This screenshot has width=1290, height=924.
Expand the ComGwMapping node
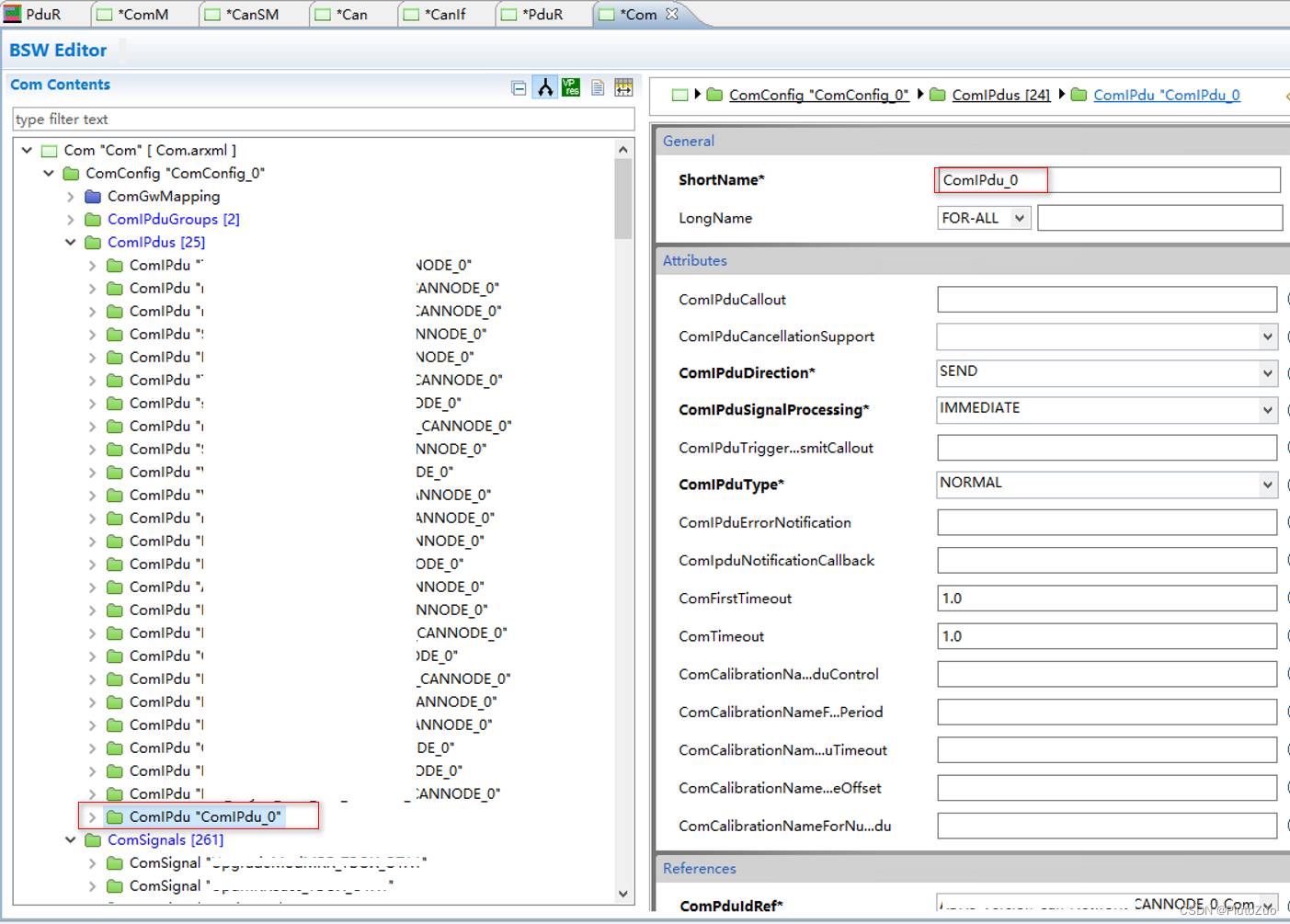pyautogui.click(x=71, y=197)
